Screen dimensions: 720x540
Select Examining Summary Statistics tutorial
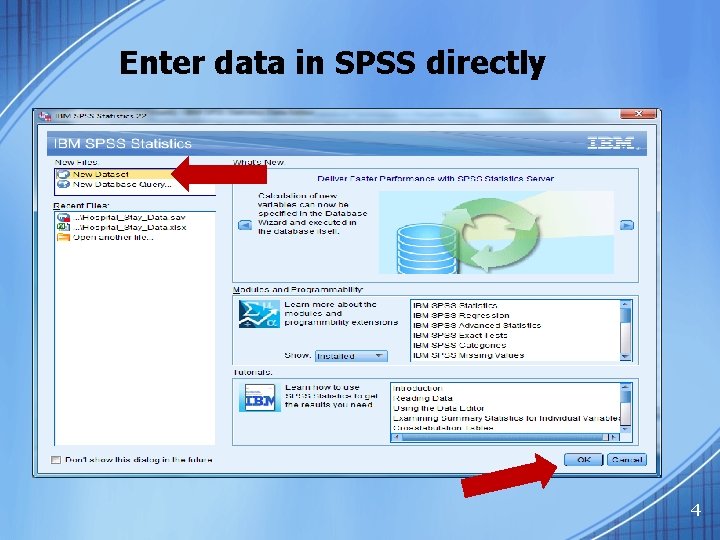pyautogui.click(x=506, y=418)
